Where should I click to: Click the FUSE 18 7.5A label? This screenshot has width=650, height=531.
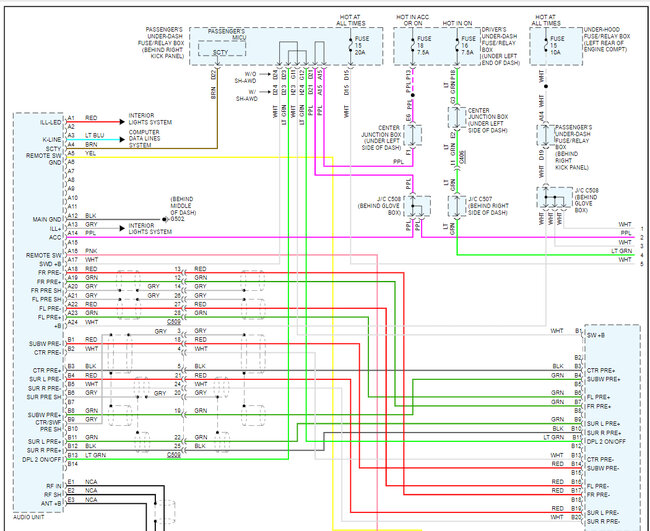tap(424, 45)
